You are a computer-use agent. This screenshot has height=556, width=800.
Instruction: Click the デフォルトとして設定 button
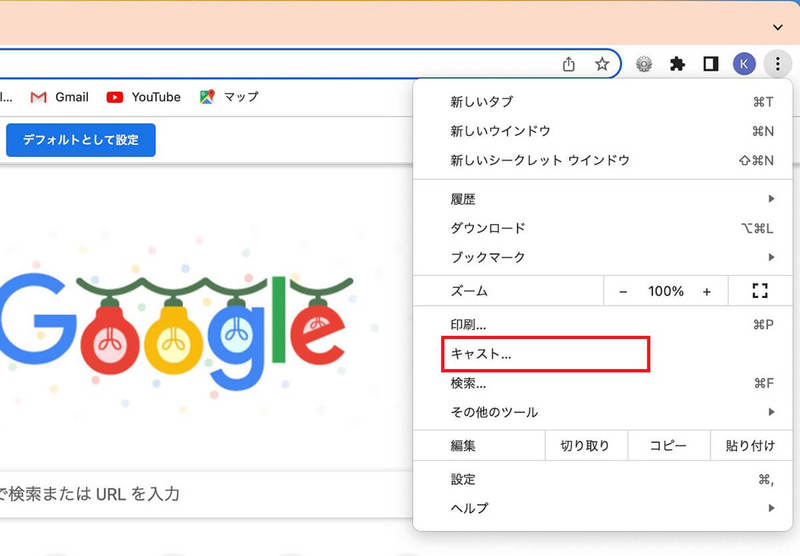pos(81,140)
